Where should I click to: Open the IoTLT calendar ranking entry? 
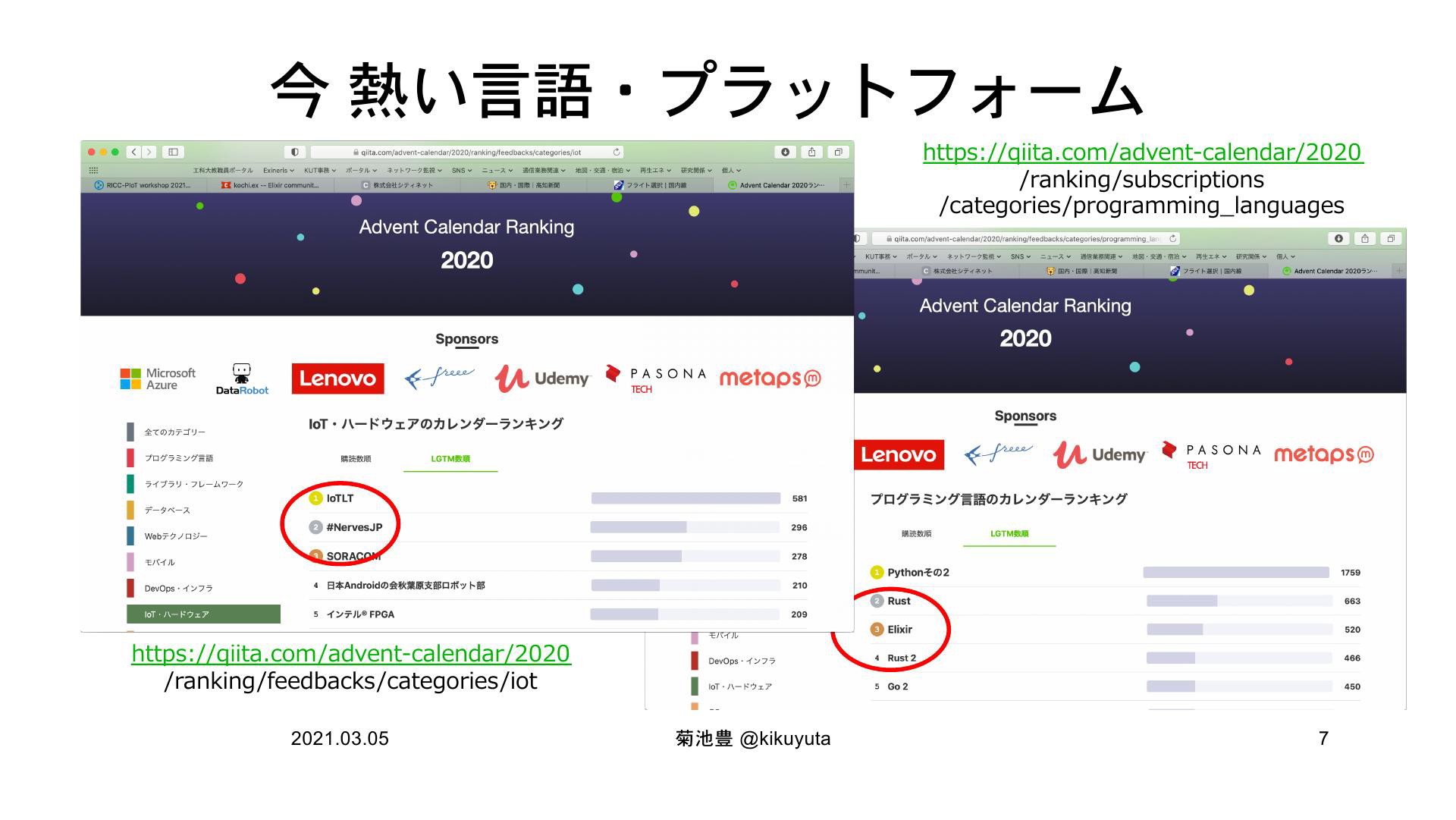340,498
